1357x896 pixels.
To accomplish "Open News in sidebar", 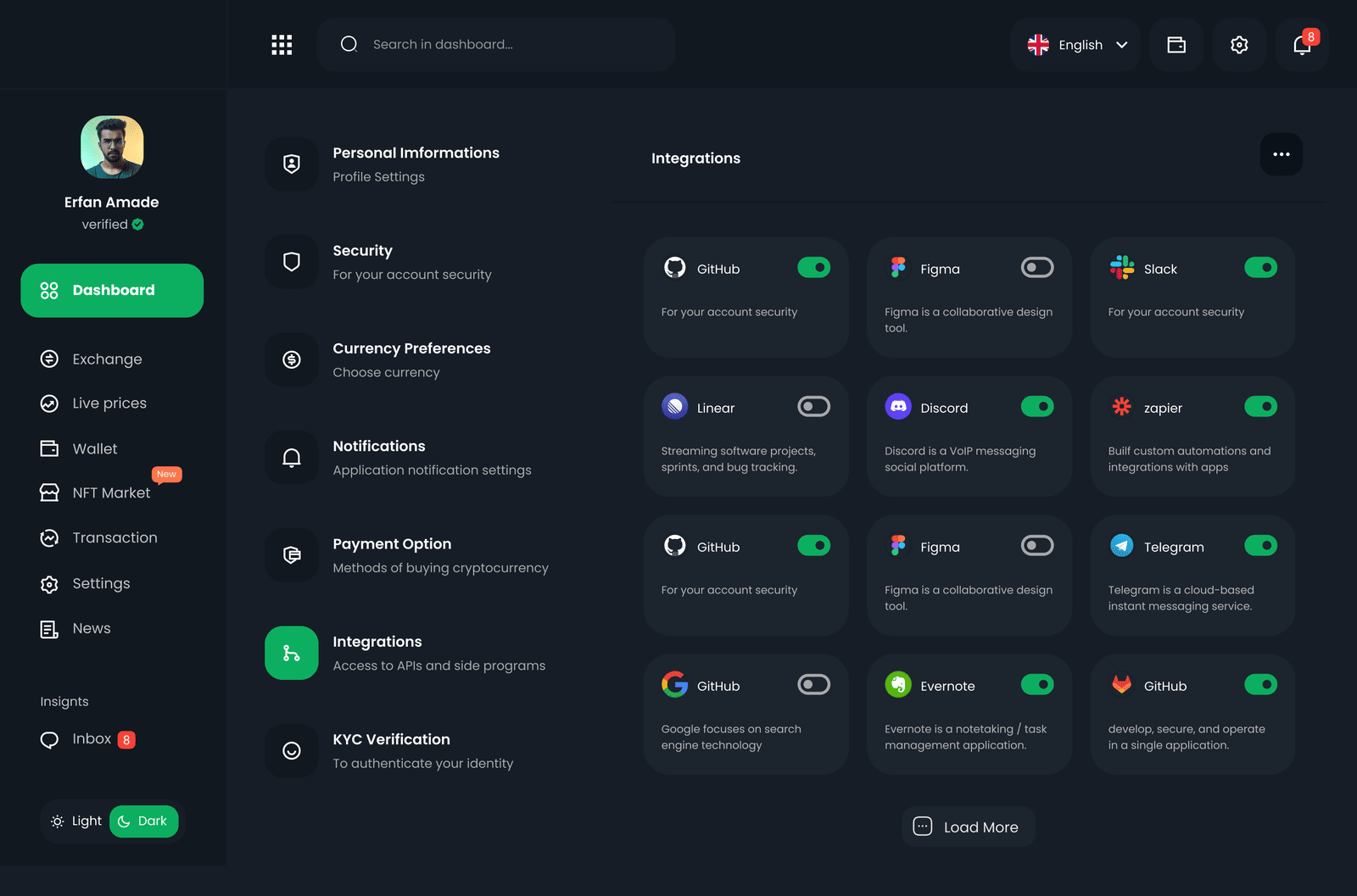I will coord(75,628).
